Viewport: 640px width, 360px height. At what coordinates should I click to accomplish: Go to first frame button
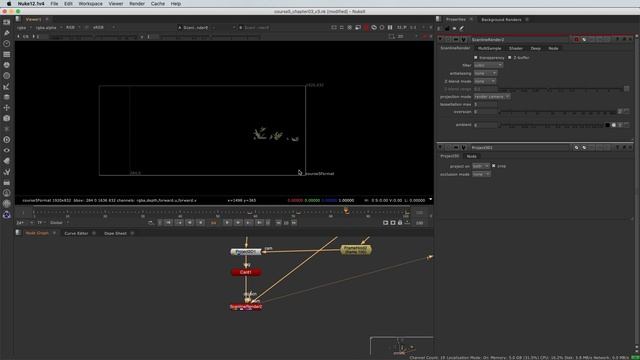tap(169, 223)
